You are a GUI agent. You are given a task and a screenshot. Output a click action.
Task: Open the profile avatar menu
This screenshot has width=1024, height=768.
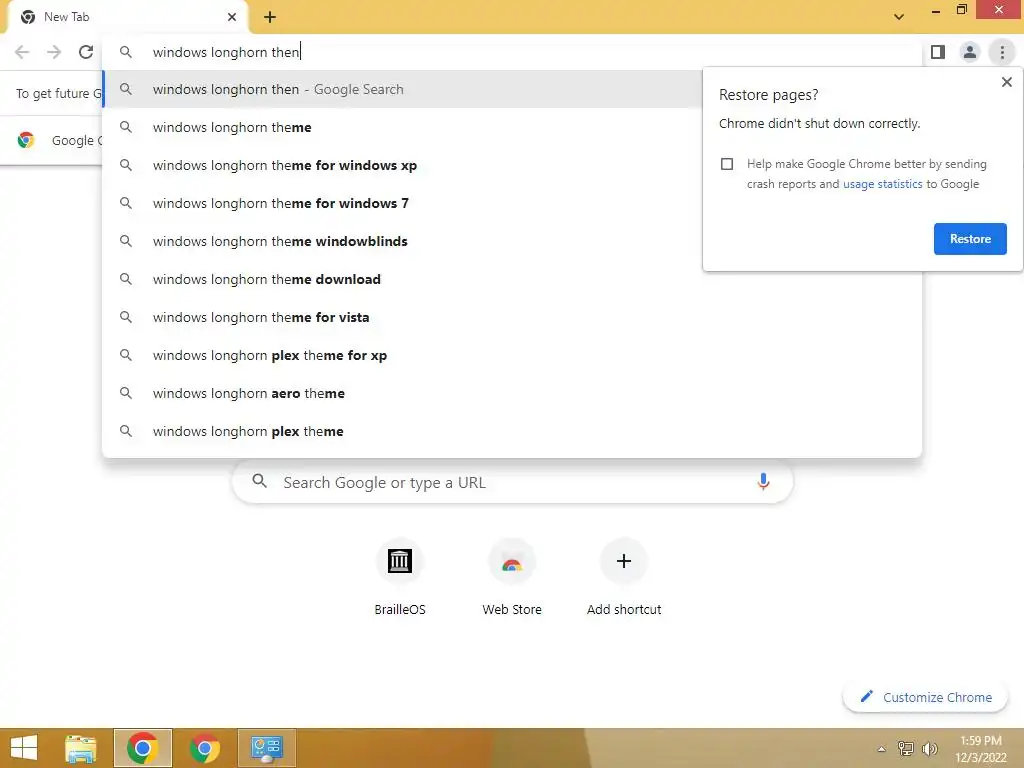pos(970,52)
